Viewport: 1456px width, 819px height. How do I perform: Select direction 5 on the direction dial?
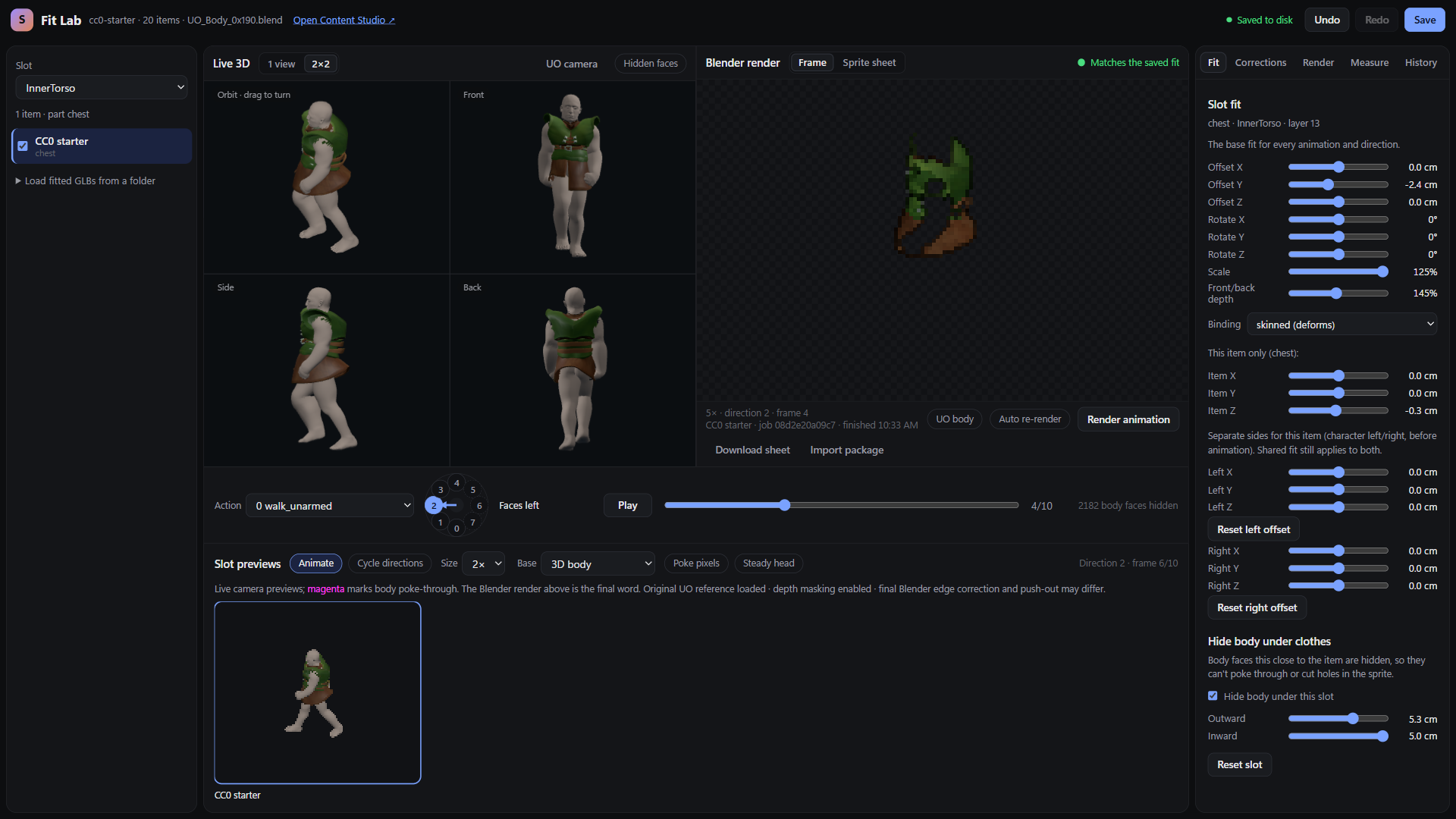click(473, 490)
